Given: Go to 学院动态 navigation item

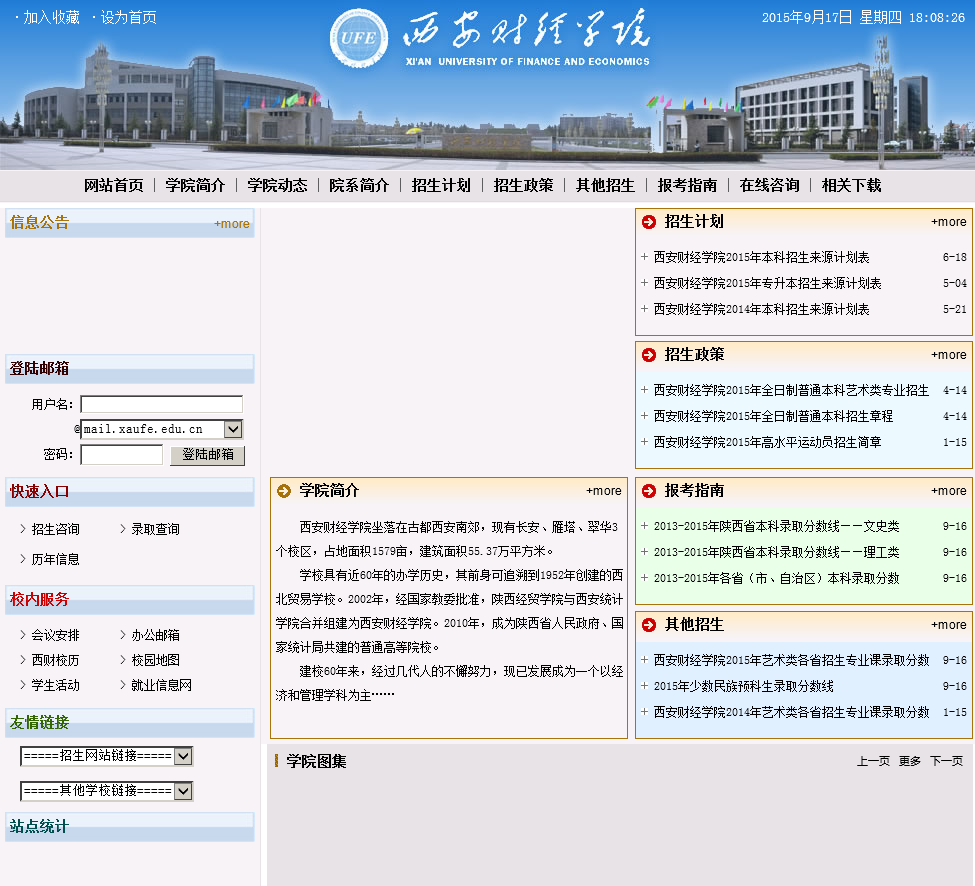Looking at the screenshot, I should (x=277, y=185).
